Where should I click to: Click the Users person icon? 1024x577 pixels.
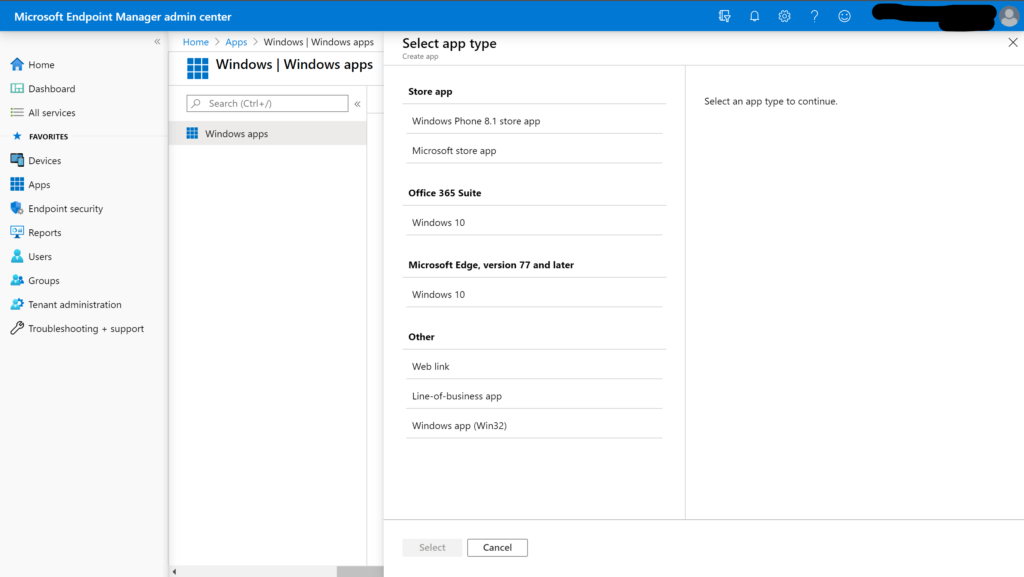17,256
